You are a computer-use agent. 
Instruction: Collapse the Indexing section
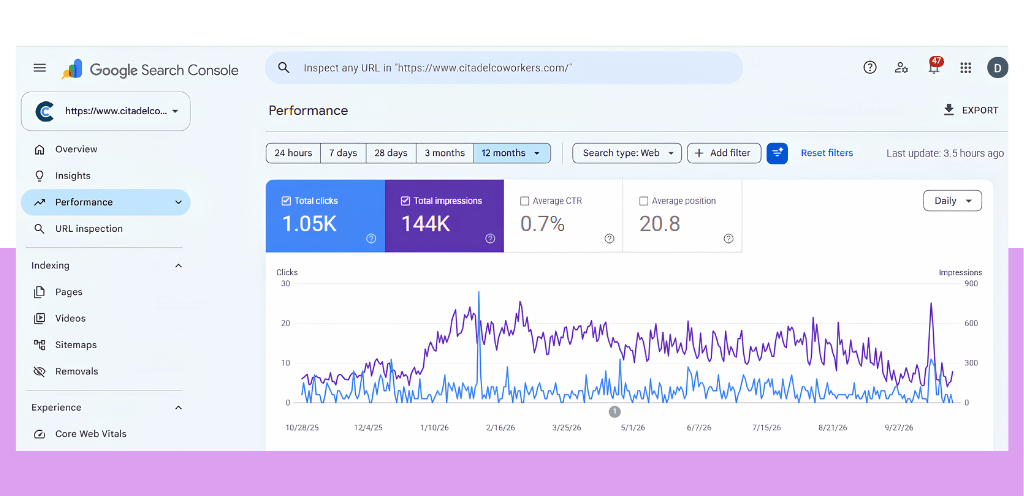tap(178, 266)
